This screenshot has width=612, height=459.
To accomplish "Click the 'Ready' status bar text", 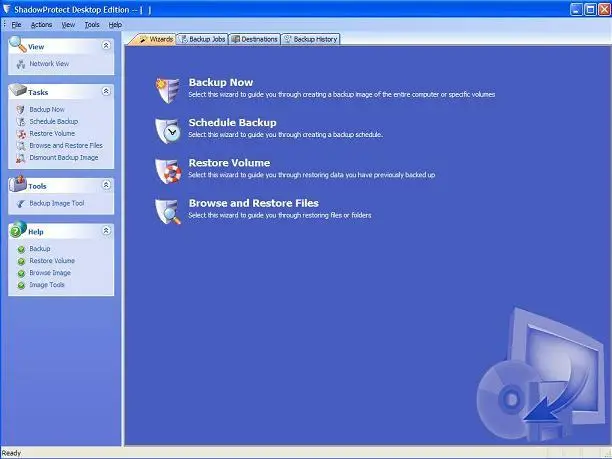I will [11, 453].
